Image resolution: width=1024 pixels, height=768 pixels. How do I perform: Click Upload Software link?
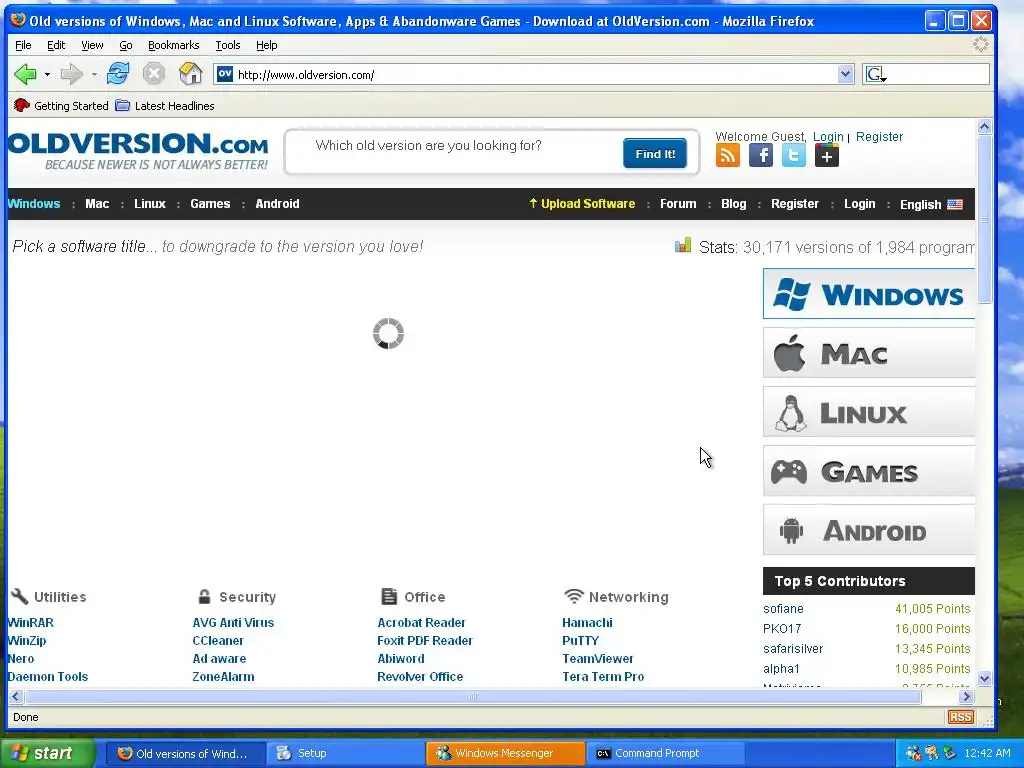coord(582,204)
